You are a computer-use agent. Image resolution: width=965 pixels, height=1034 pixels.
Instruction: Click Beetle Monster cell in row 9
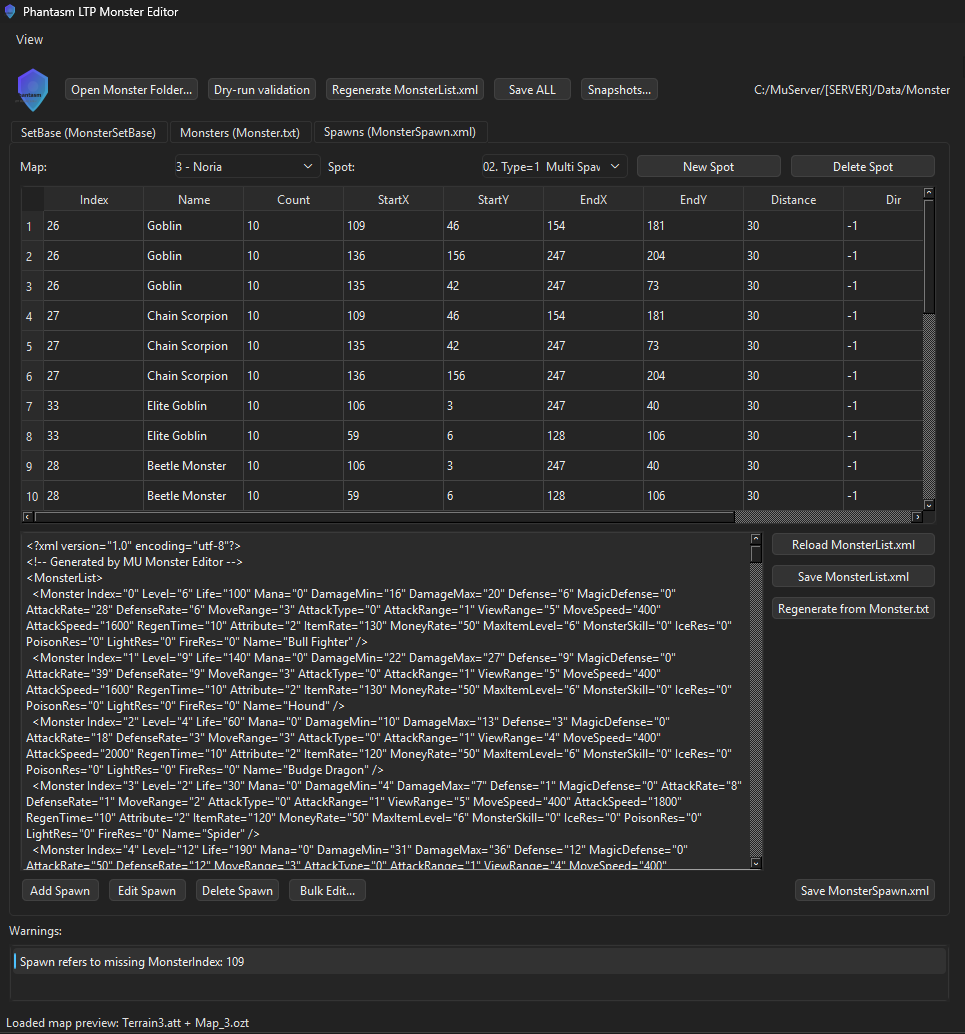coord(194,466)
